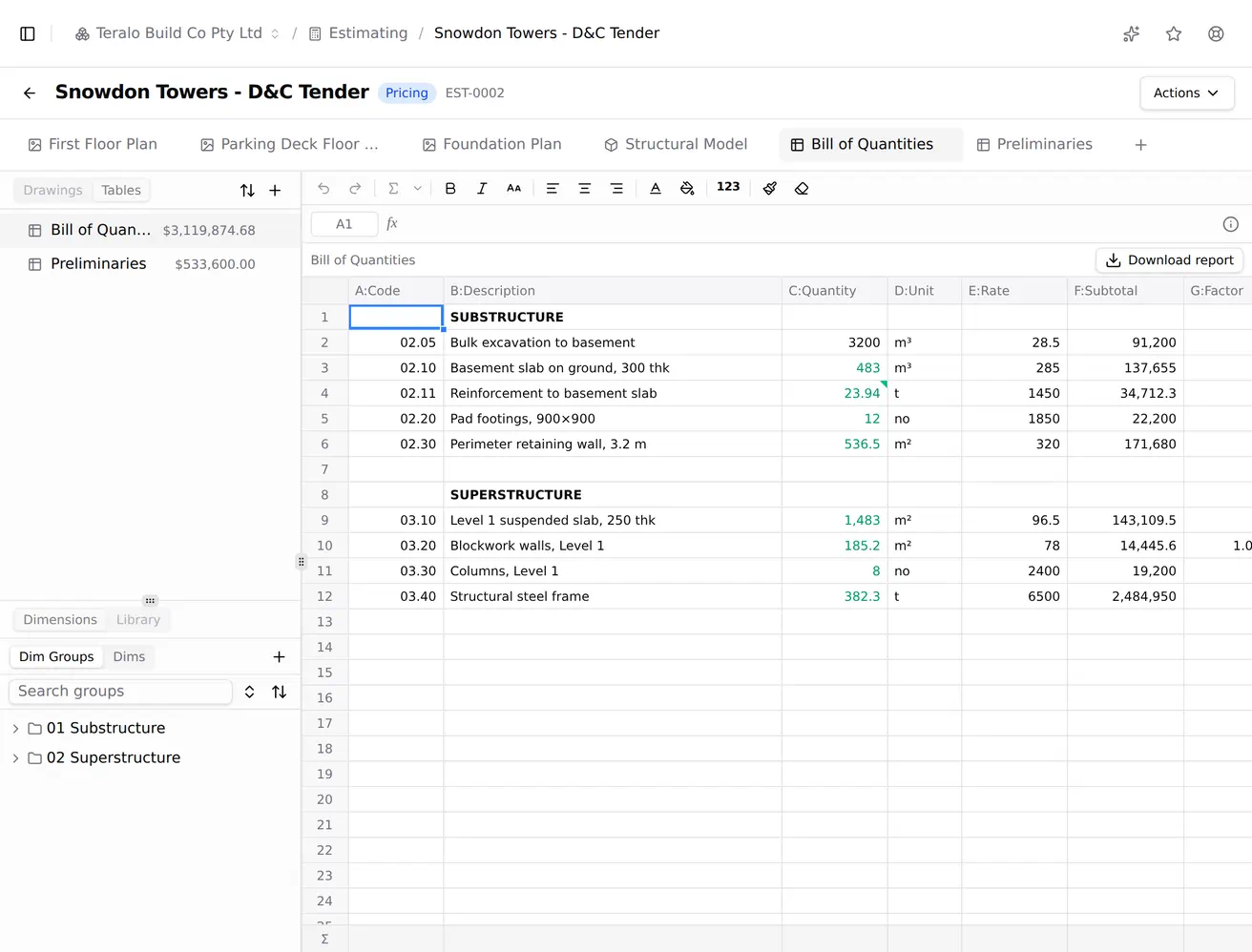Toggle to the Library panel

[x=138, y=619]
